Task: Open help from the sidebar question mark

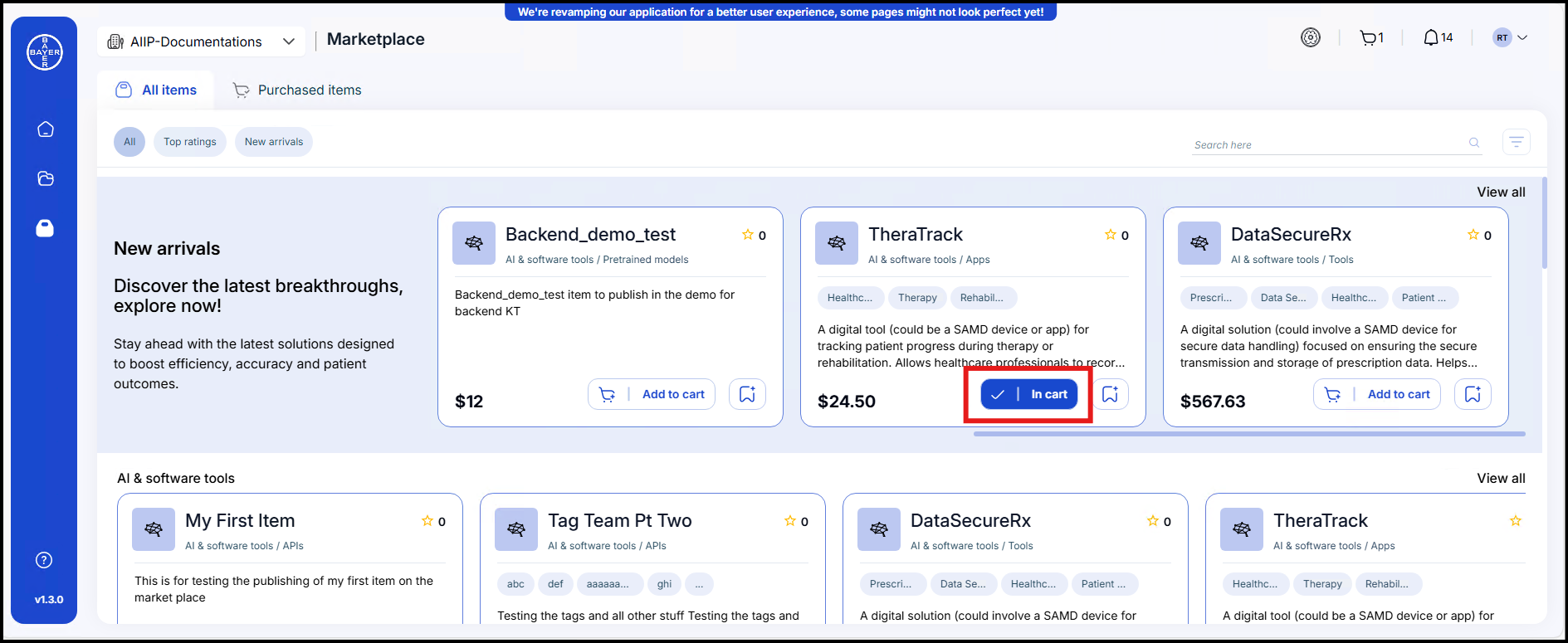Action: [44, 560]
